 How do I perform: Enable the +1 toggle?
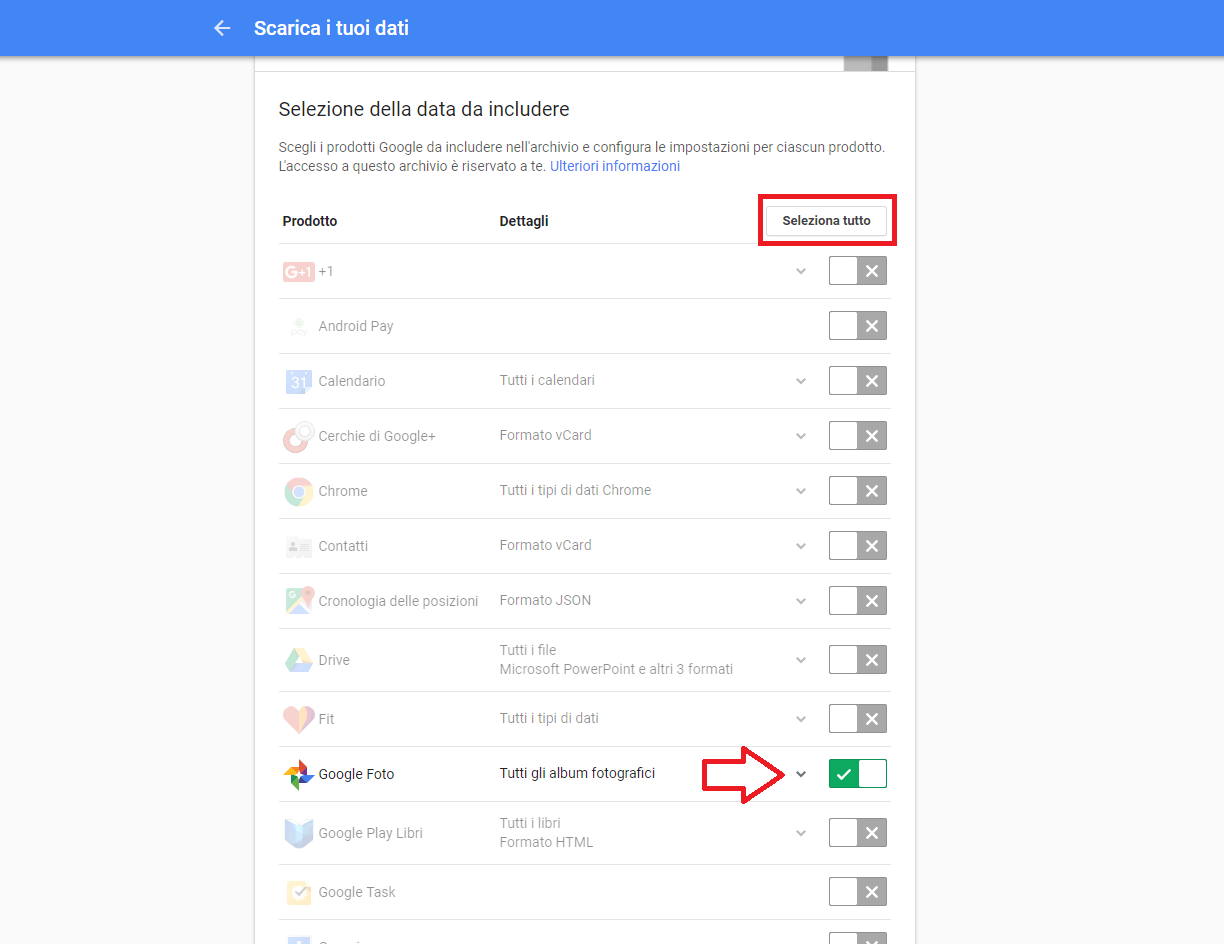[x=858, y=271]
